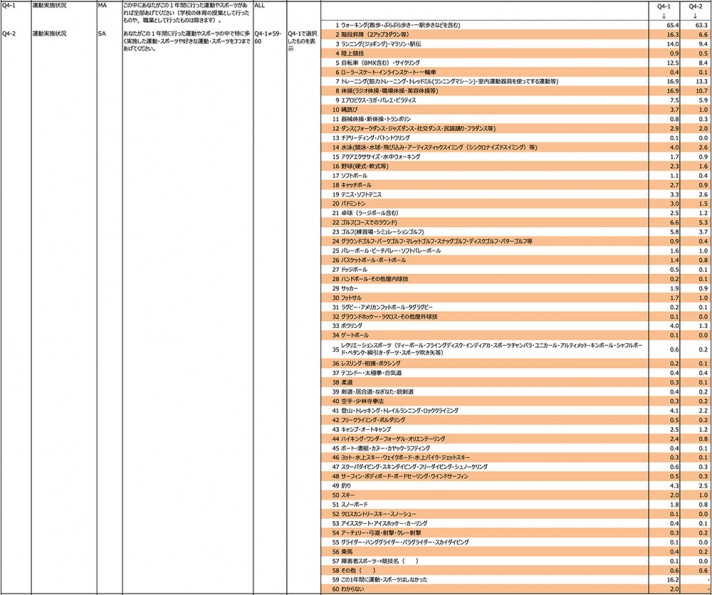The height and width of the screenshot is (595, 712).
Task: Click the Q4-1 column header in results table
Action: tap(663, 6)
